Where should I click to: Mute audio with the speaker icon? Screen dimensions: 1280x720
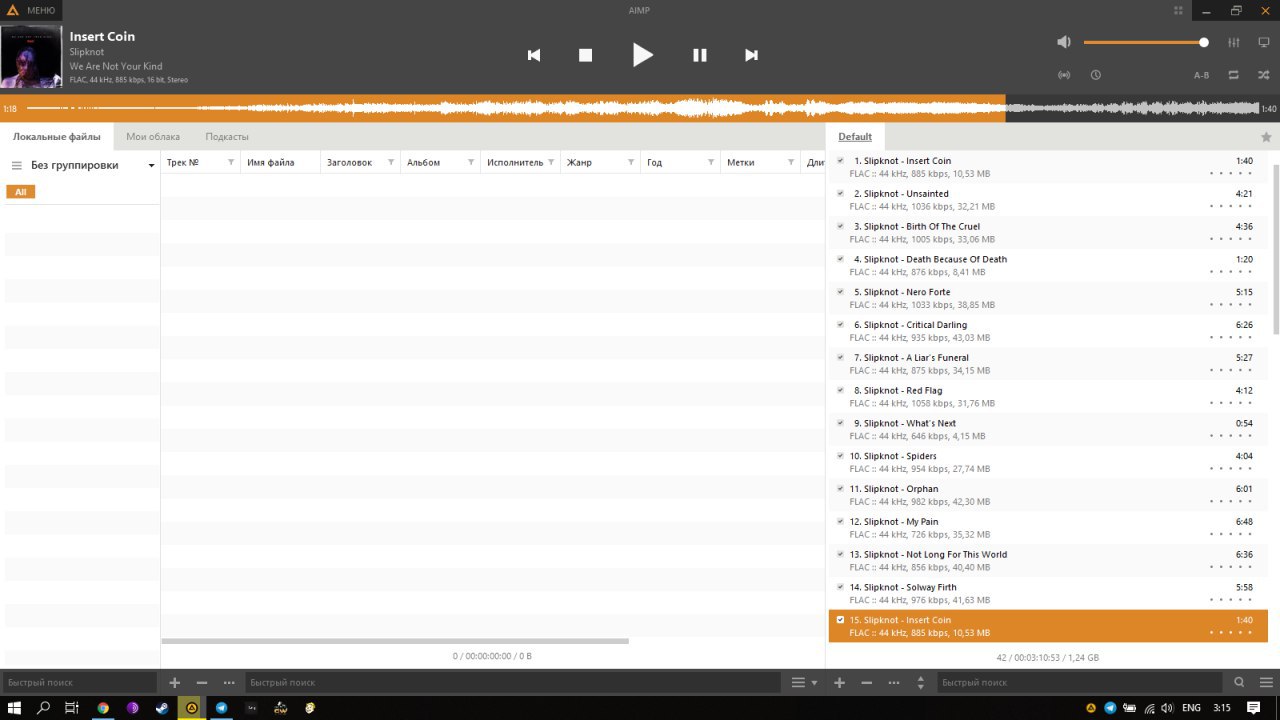pos(1064,42)
